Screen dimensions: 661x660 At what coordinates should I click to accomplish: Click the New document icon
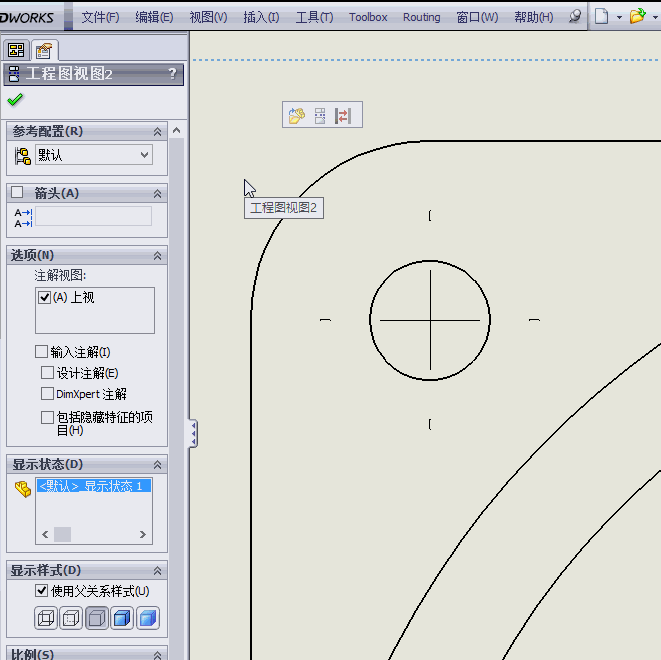coord(602,16)
